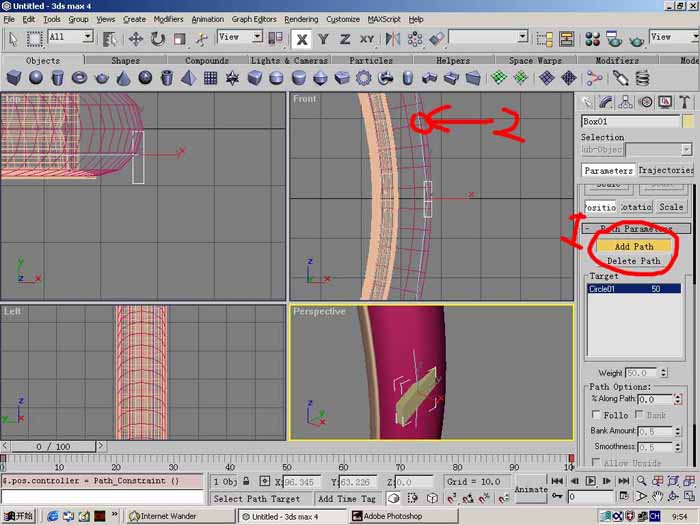700x525 pixels.
Task: Open the Modifiers menu
Action: 168,19
